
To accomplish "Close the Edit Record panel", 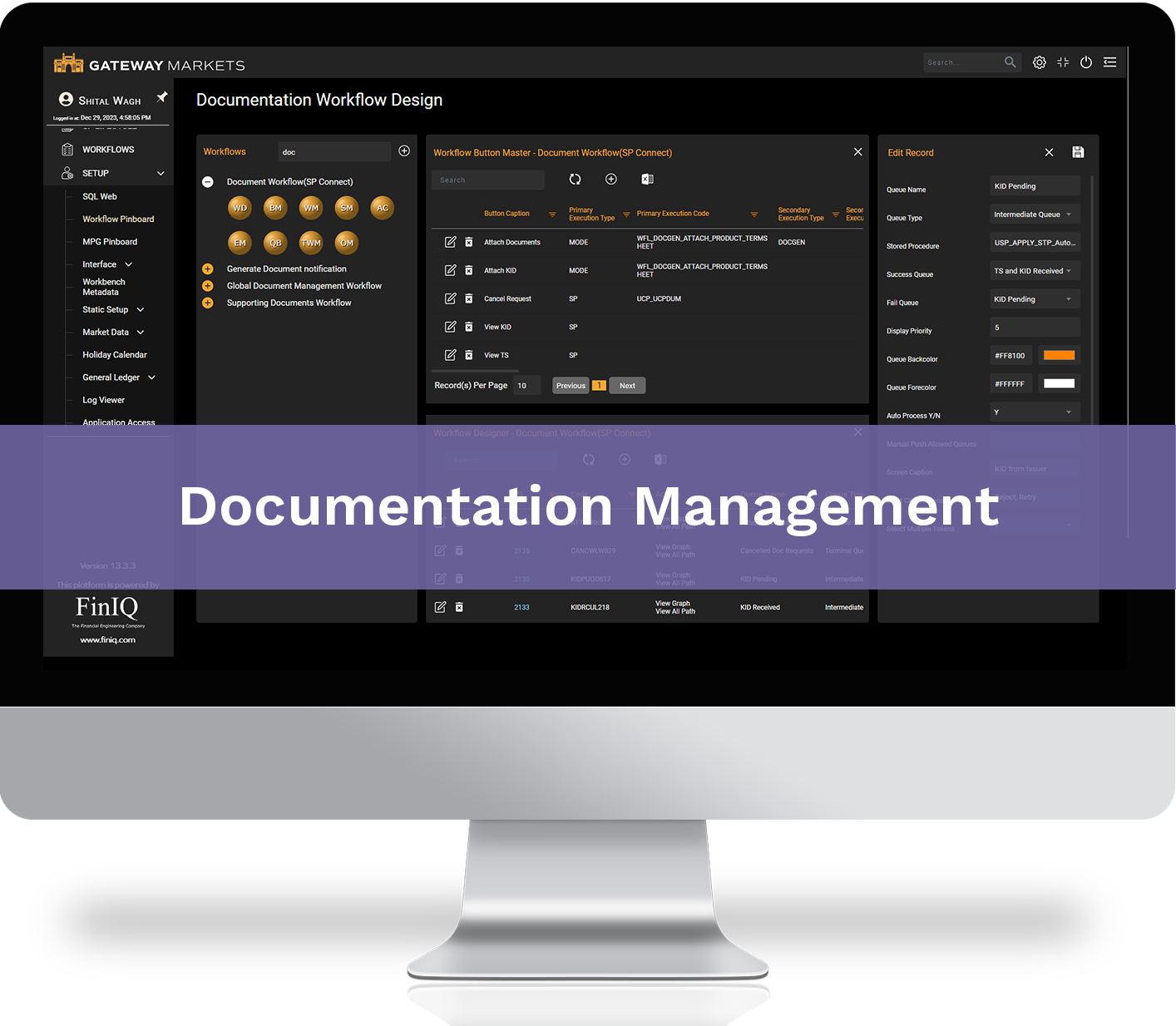I will point(1049,152).
